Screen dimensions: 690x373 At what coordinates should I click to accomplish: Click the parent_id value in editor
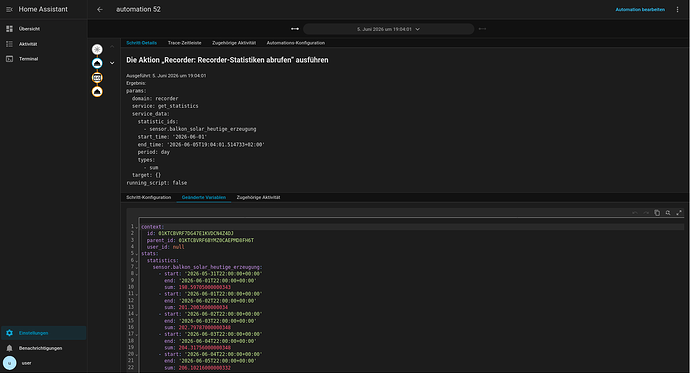[216, 240]
